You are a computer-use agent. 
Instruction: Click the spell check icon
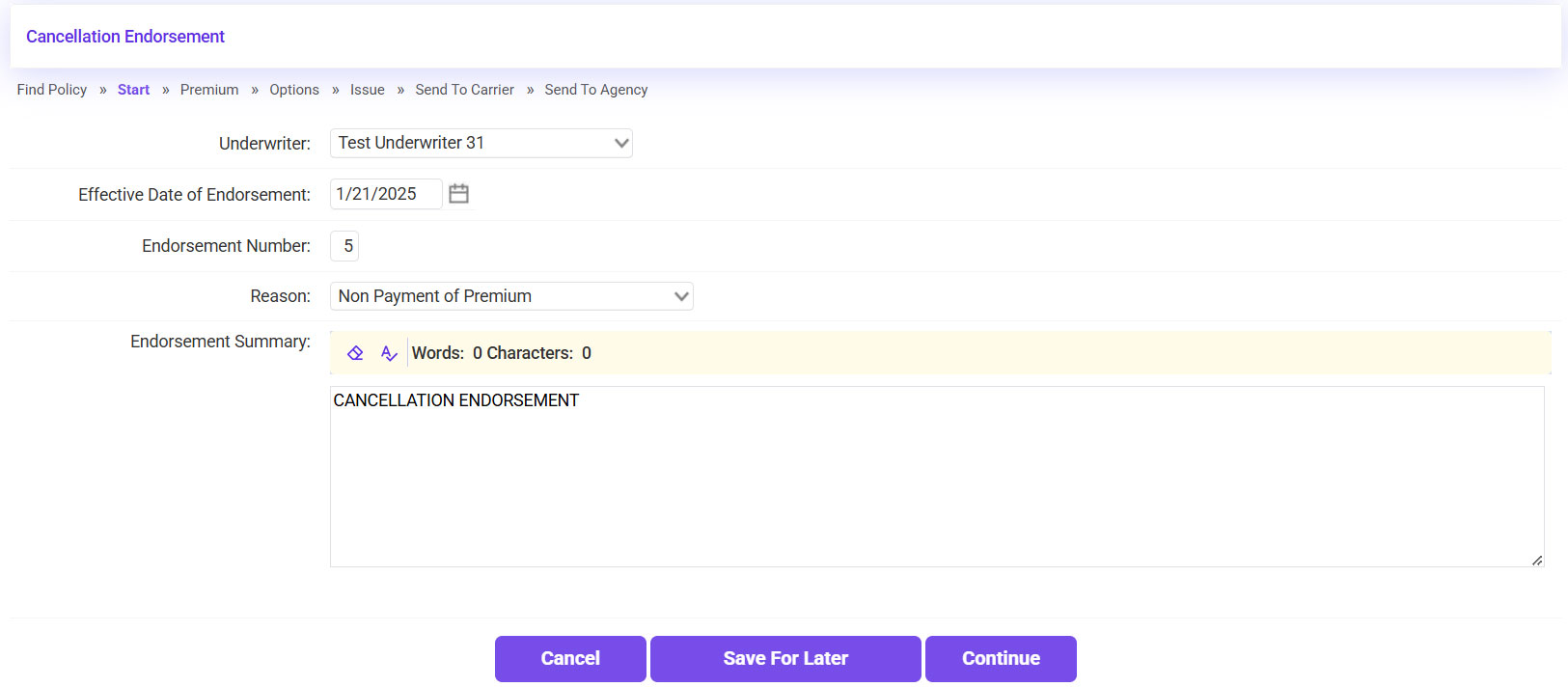[x=389, y=353]
